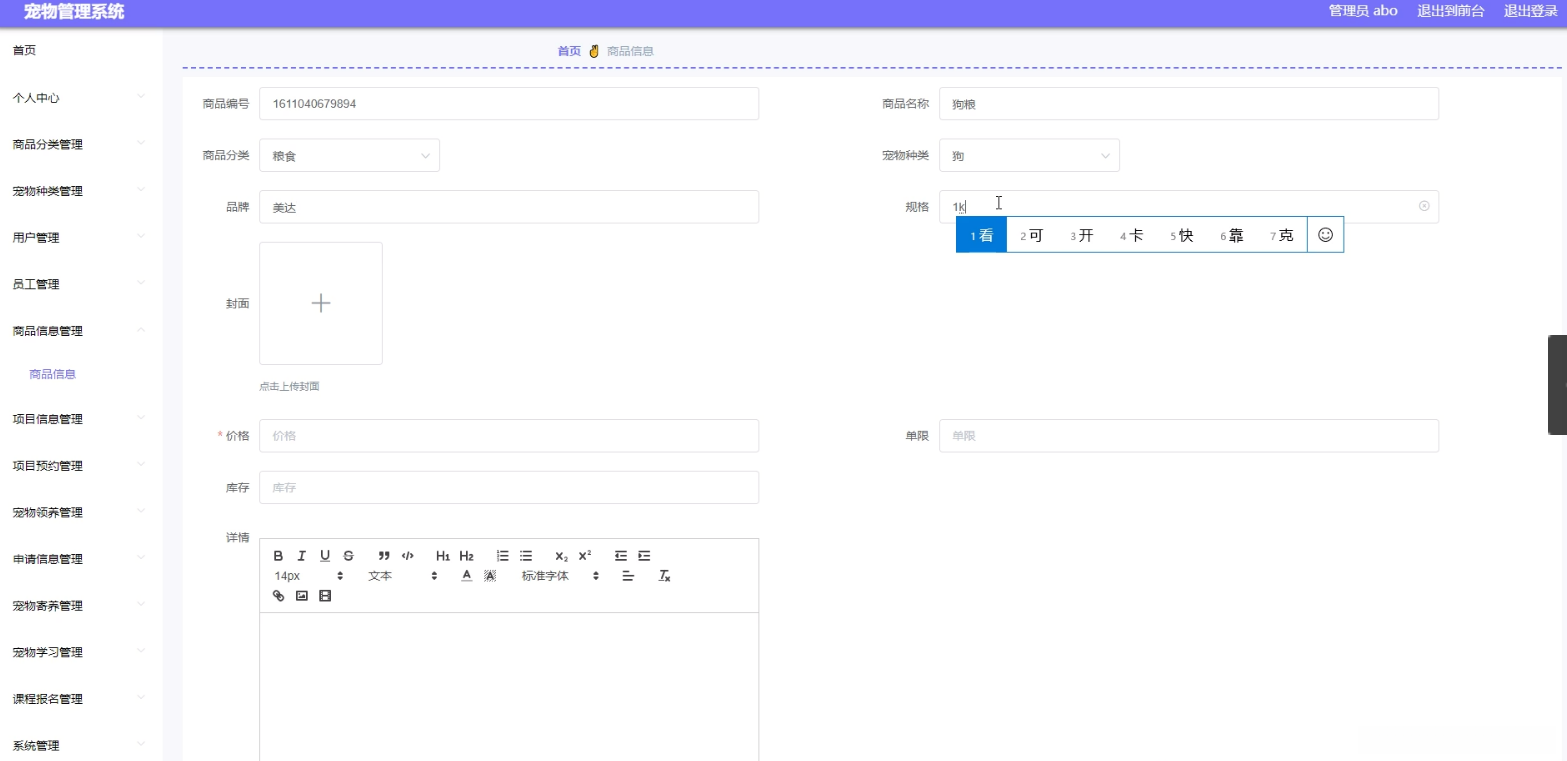The image size is (1567, 761).
Task: Expand the 商品分类管理 sidebar menu
Action: (81, 144)
